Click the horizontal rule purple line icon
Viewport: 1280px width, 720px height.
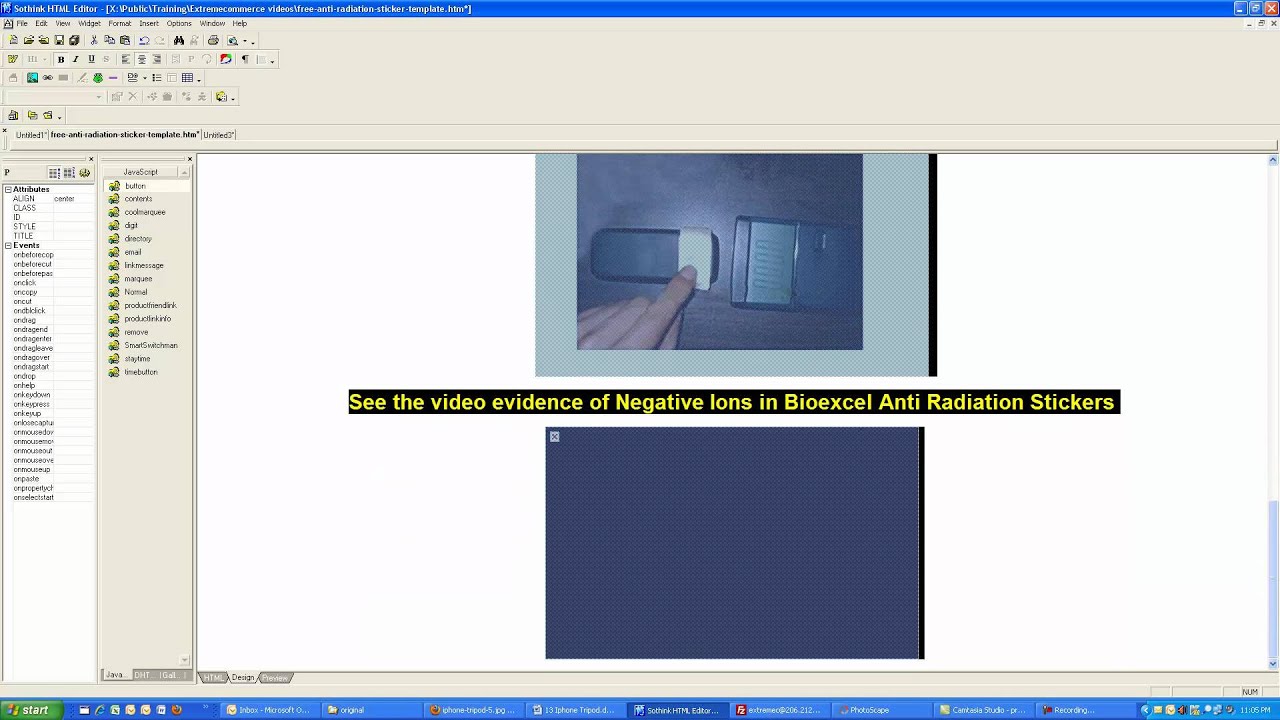tap(113, 78)
